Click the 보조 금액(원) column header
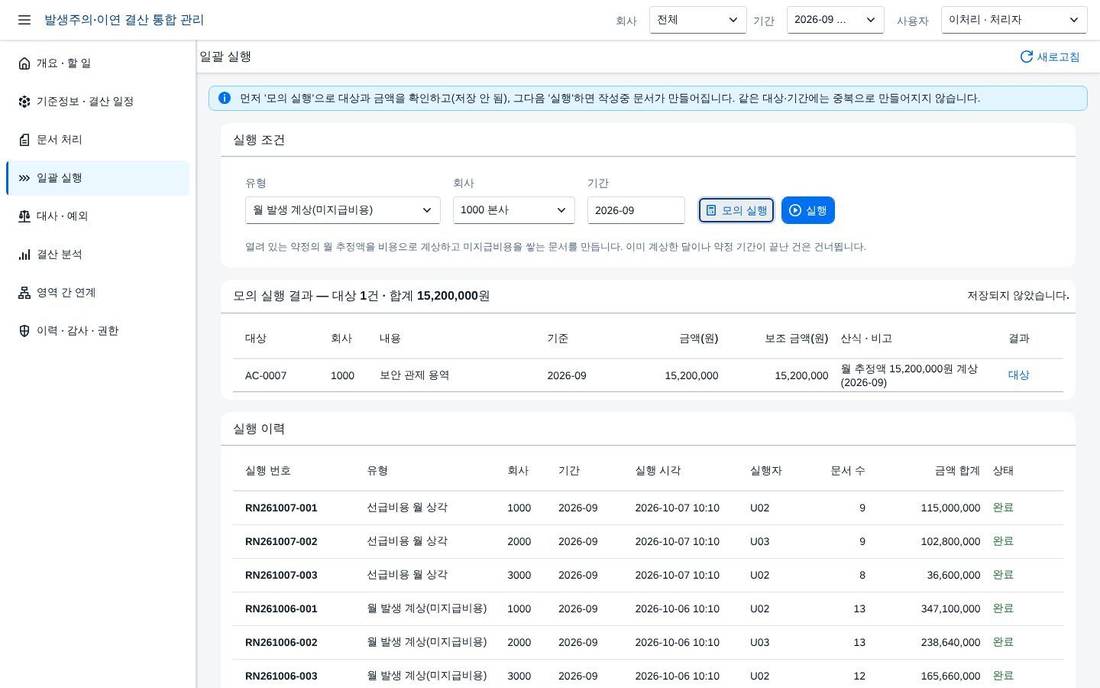 coord(796,339)
